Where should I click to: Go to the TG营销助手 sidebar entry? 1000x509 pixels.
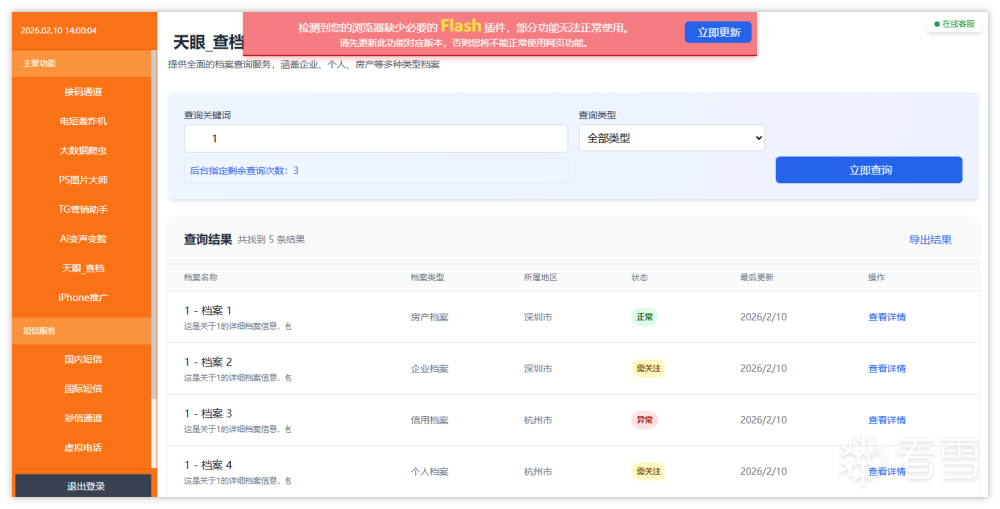coord(82,210)
